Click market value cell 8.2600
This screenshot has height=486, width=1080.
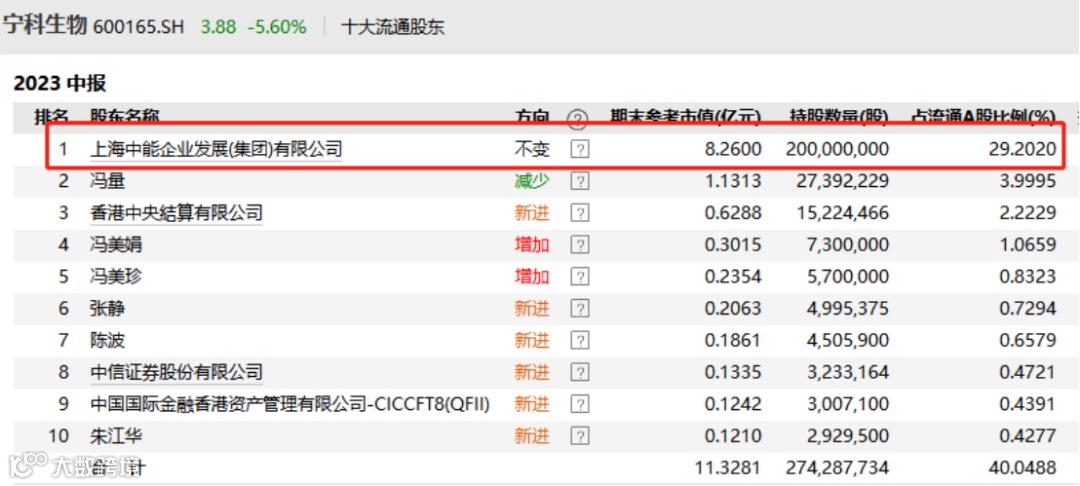[x=734, y=149]
